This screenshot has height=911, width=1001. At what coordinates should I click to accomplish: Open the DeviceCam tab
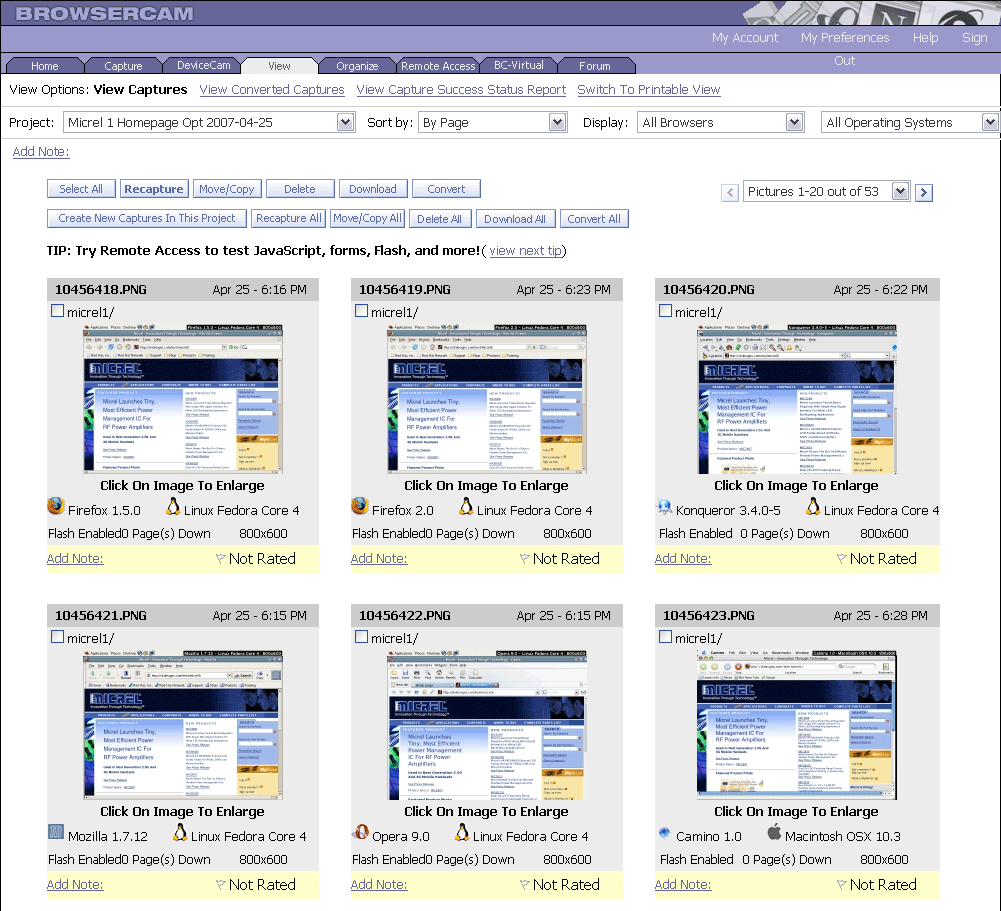(204, 66)
